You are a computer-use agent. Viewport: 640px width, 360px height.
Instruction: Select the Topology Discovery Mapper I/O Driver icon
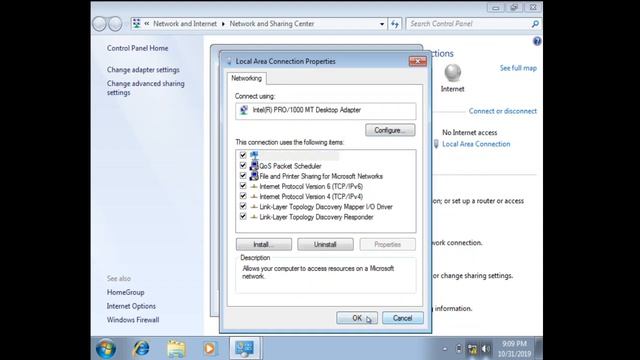tap(254, 207)
